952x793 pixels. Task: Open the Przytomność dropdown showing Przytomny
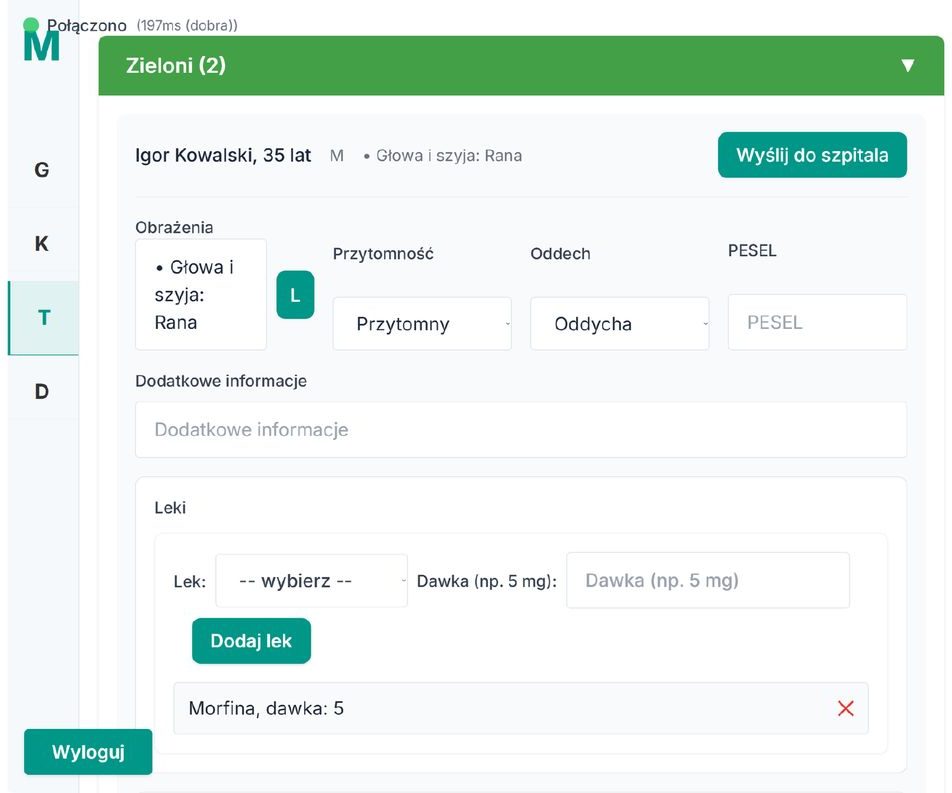coord(422,324)
